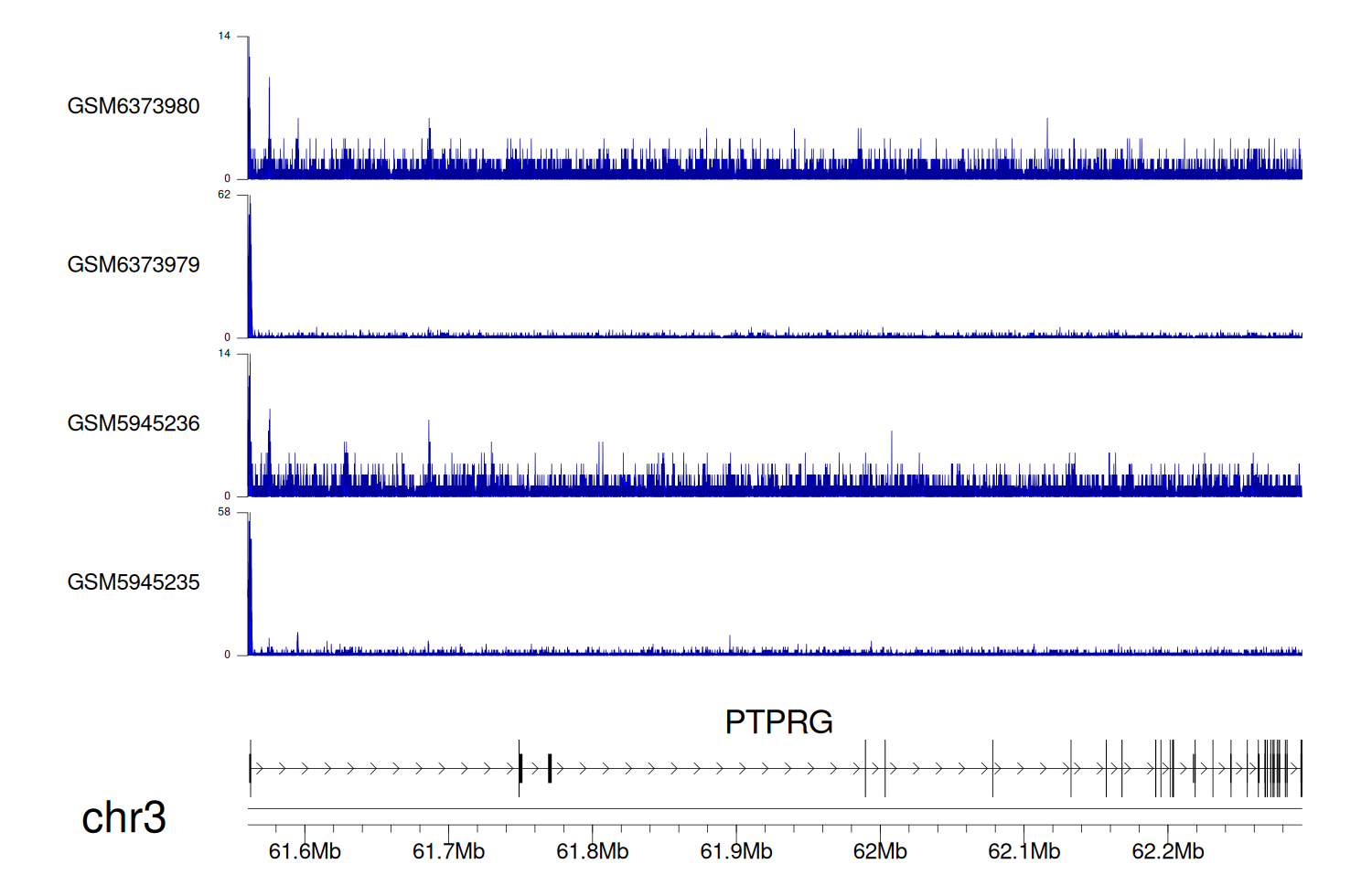Click the GSM5945236 track label
This screenshot has width=1372, height=896.
tap(134, 423)
